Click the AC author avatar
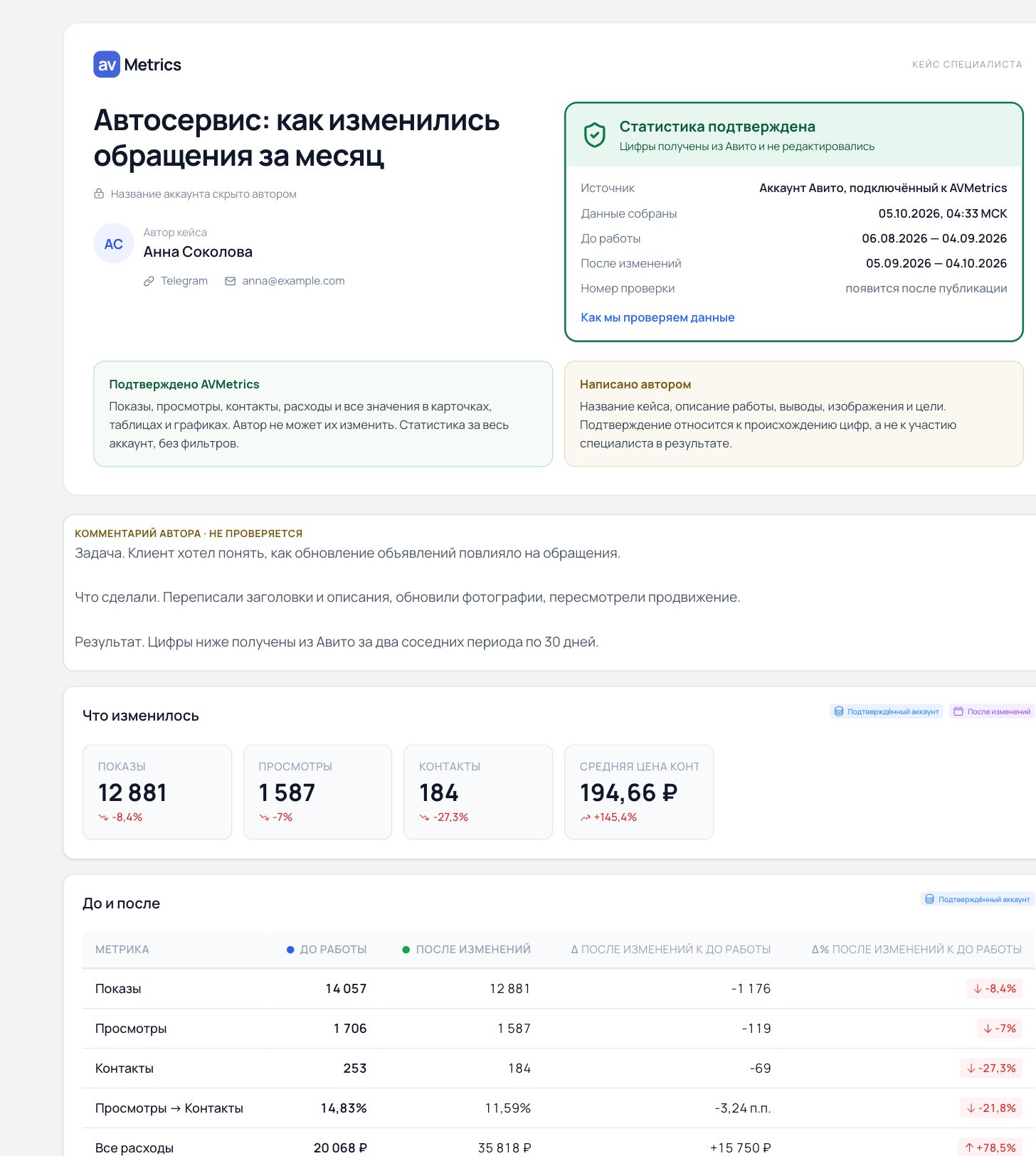The image size is (1036, 1156). [x=114, y=244]
